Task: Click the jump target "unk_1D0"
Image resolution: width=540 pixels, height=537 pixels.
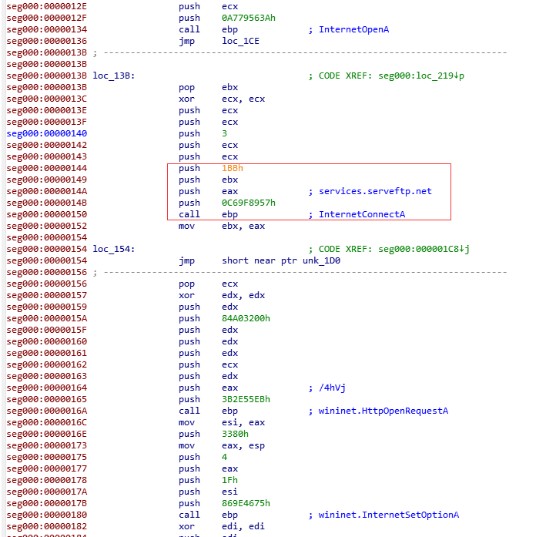Action: tap(321, 261)
